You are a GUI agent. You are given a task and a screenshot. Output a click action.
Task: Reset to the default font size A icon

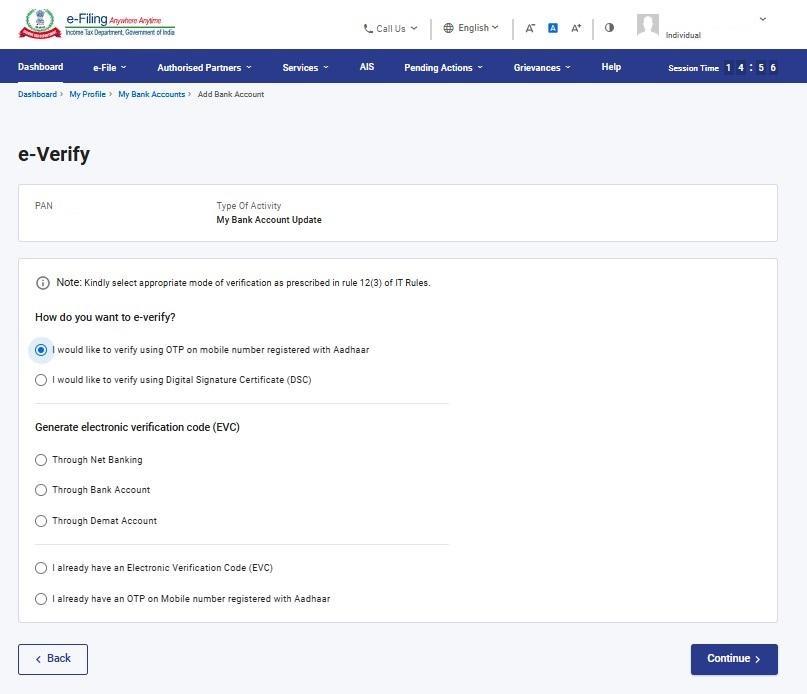click(553, 28)
